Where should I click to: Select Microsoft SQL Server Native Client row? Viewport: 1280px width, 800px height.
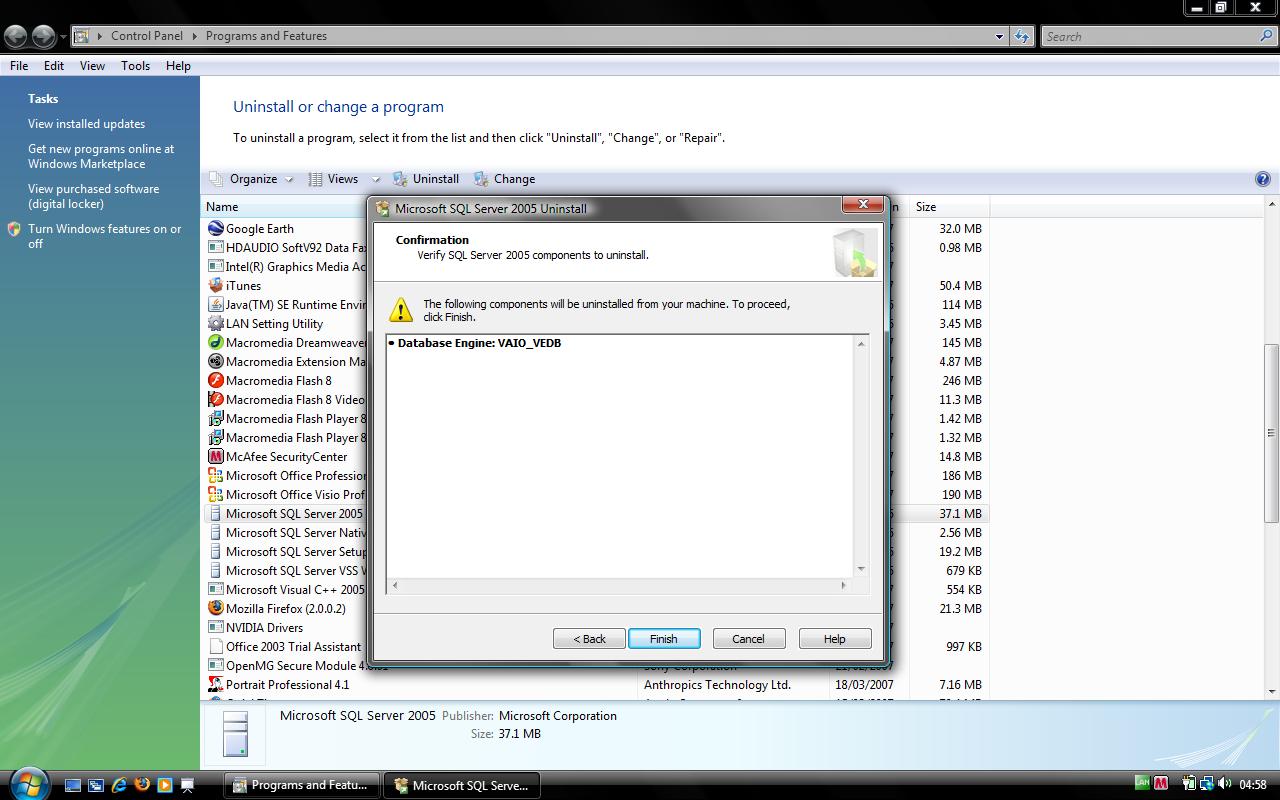coord(596,532)
